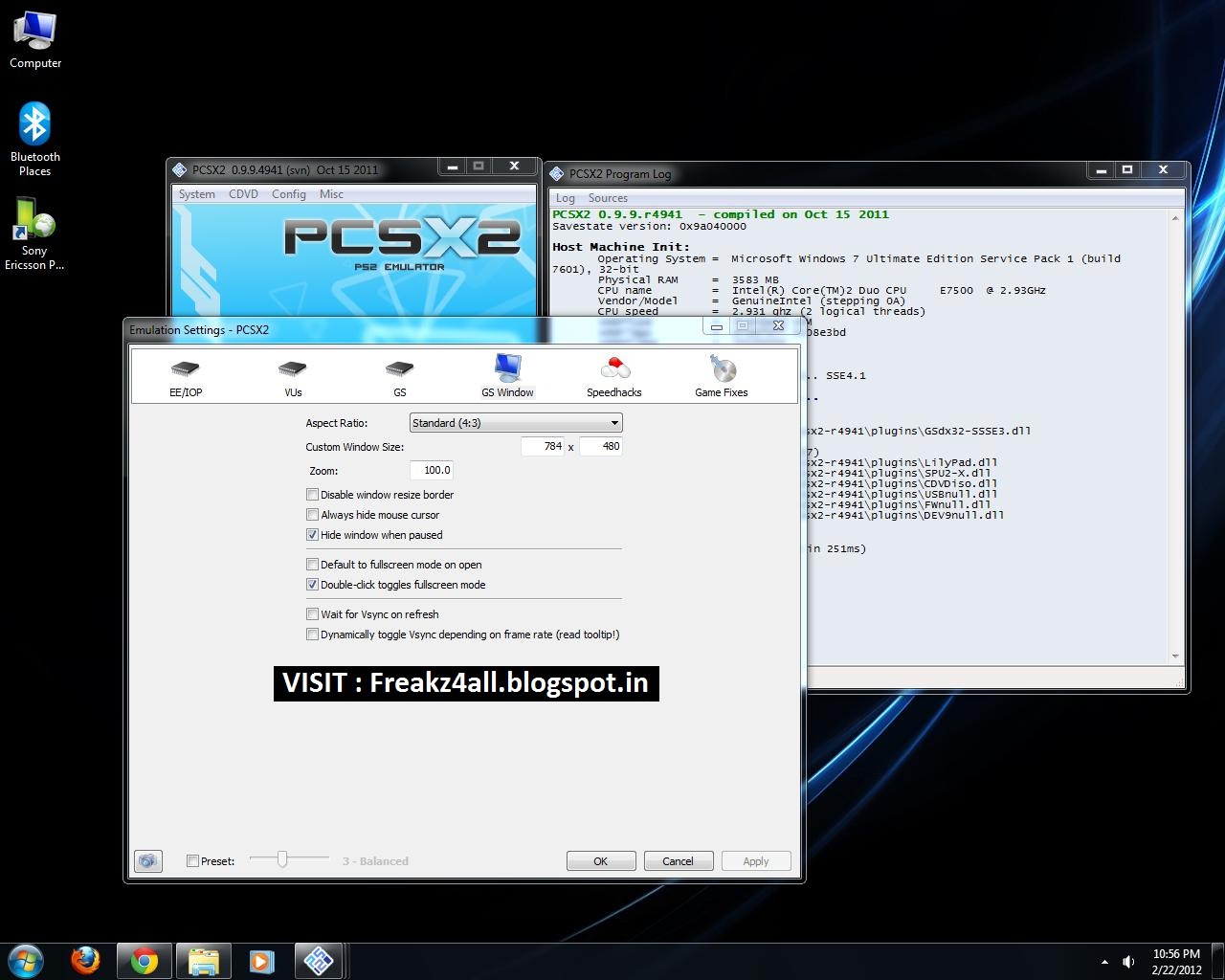Click the PCSX2 Program Log title icon
Viewport: 1225px width, 980px height.
[557, 173]
